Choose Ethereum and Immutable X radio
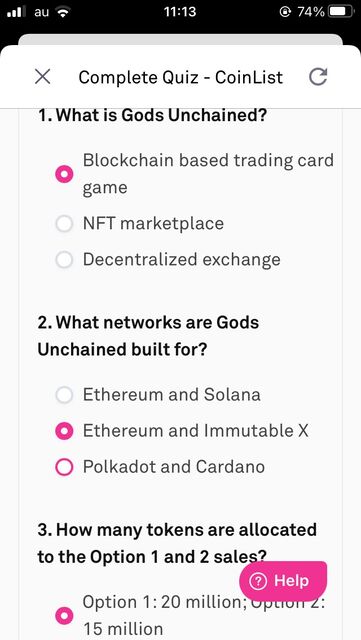The width and height of the screenshot is (361, 640). (64, 431)
